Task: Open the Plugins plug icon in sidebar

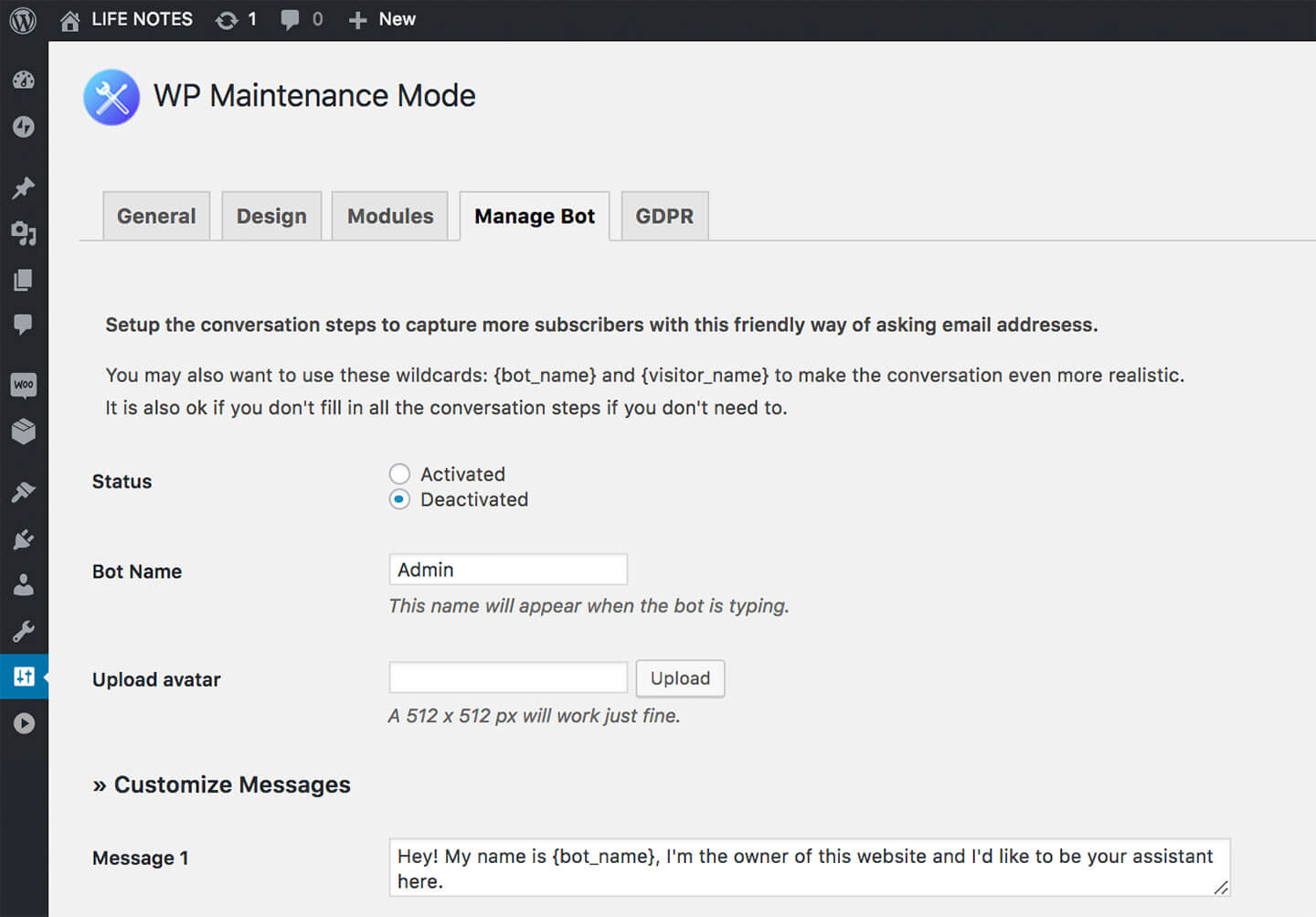Action: pos(24,539)
